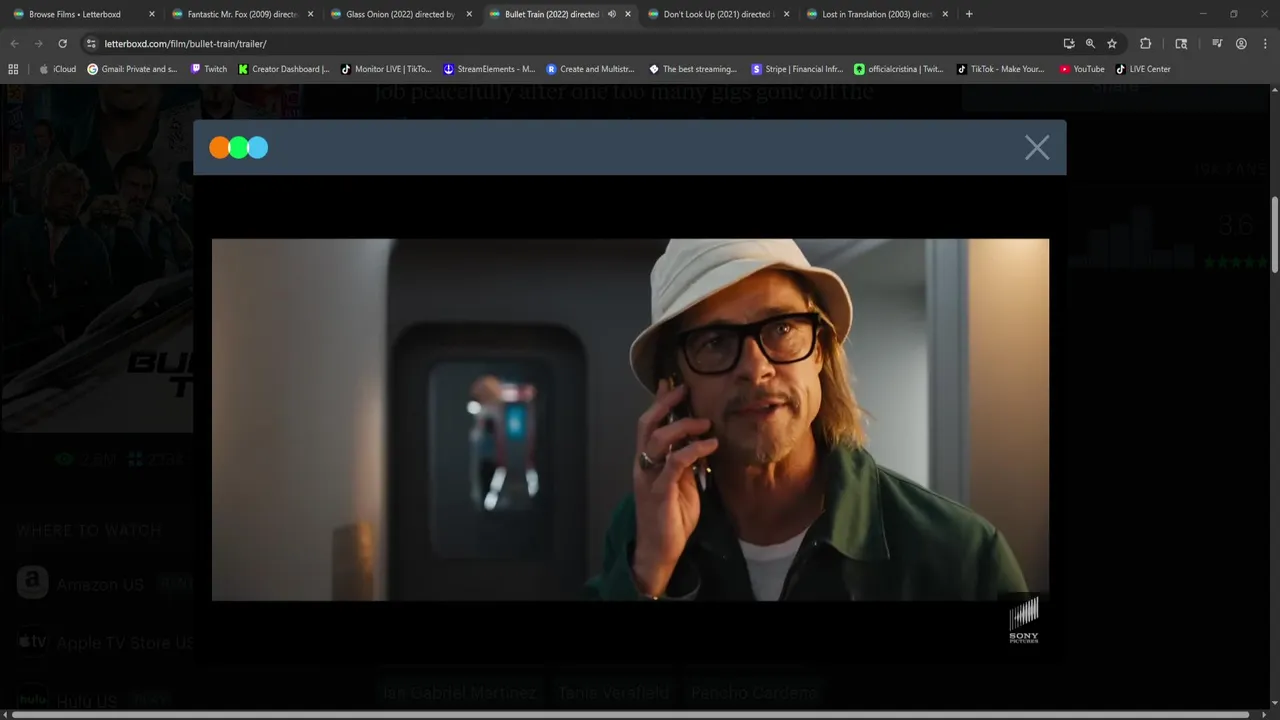The width and height of the screenshot is (1280, 720).
Task: View site information icon in address bar
Action: pyautogui.click(x=91, y=44)
